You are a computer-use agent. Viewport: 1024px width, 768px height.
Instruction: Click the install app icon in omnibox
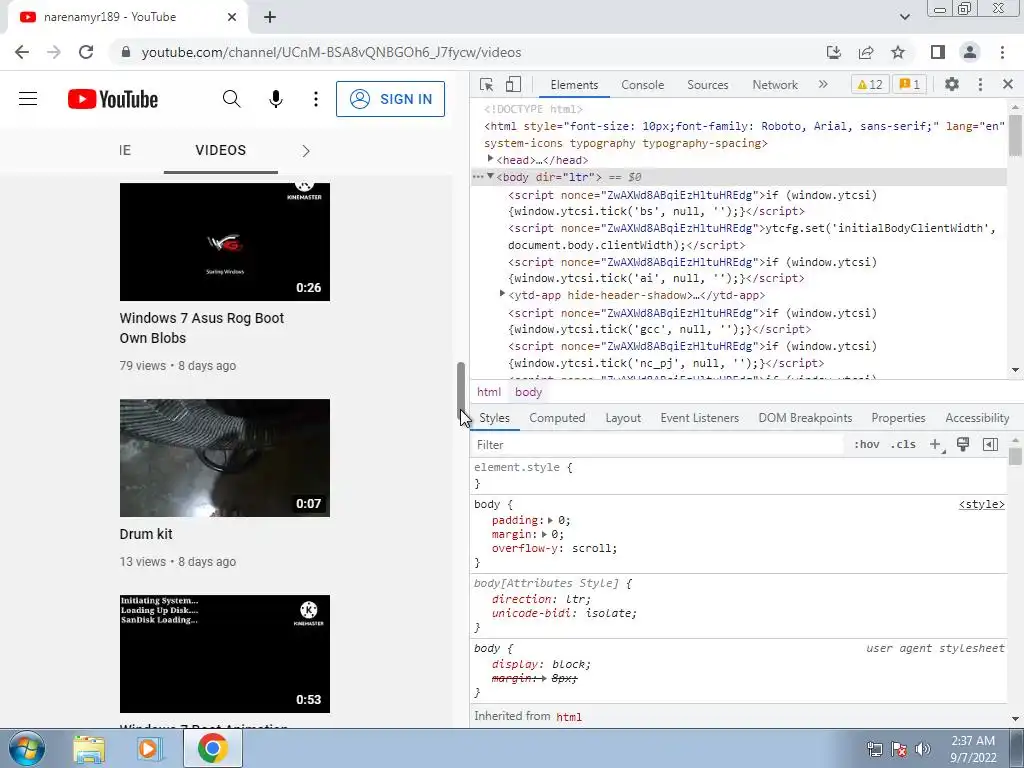click(x=834, y=52)
